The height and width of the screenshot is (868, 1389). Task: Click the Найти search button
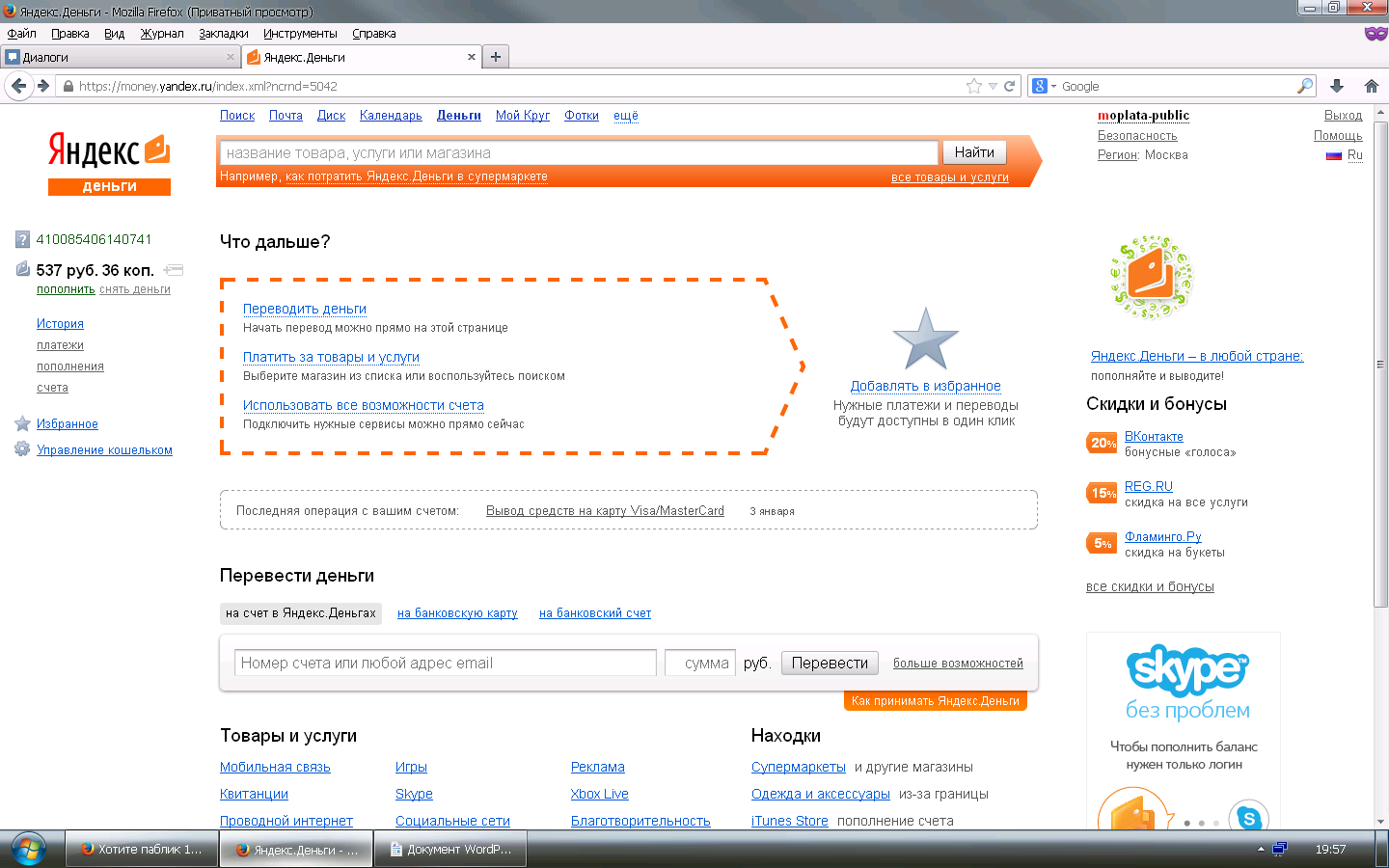pyautogui.click(x=974, y=152)
